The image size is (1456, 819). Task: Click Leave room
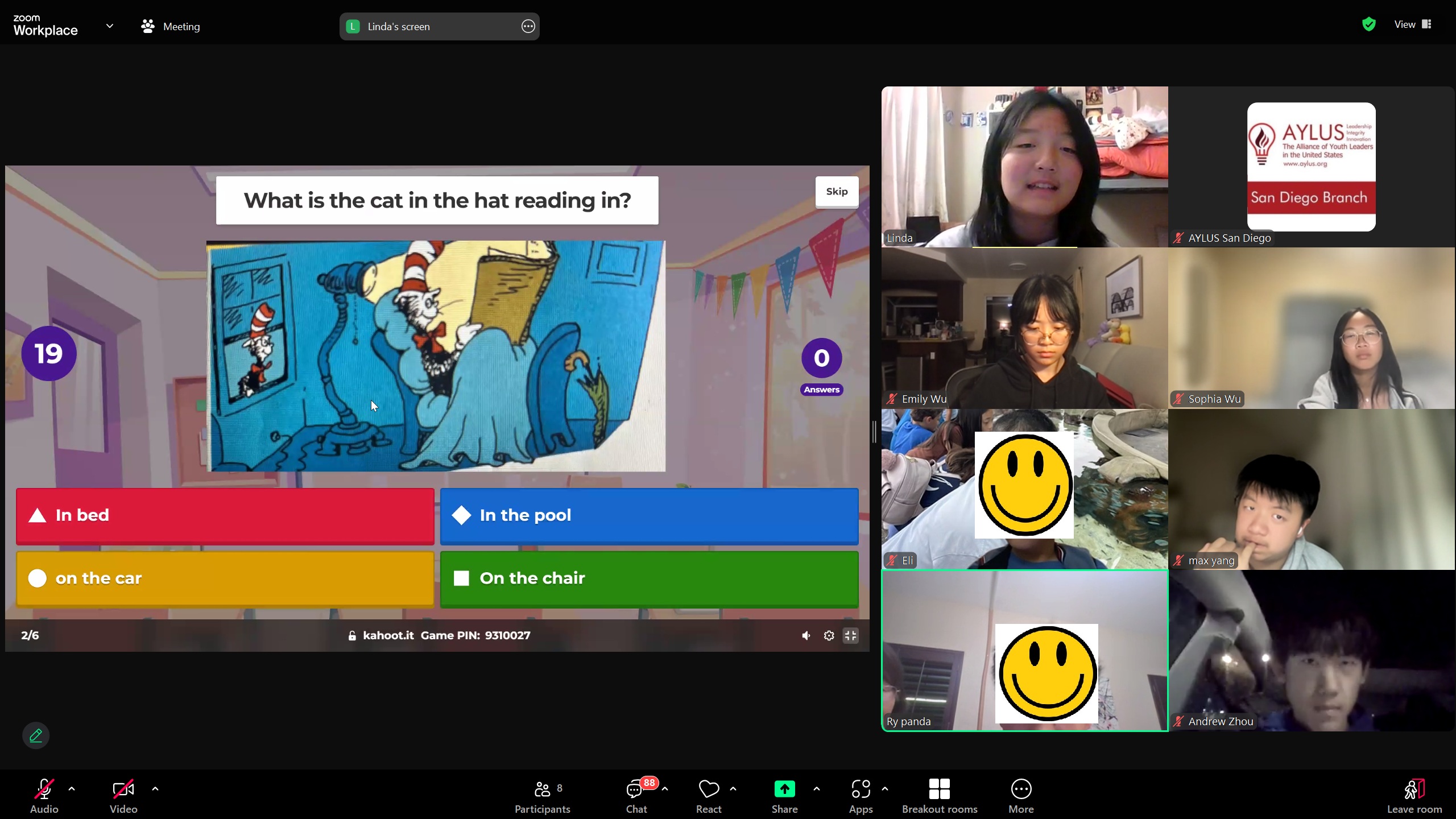coord(1414,795)
